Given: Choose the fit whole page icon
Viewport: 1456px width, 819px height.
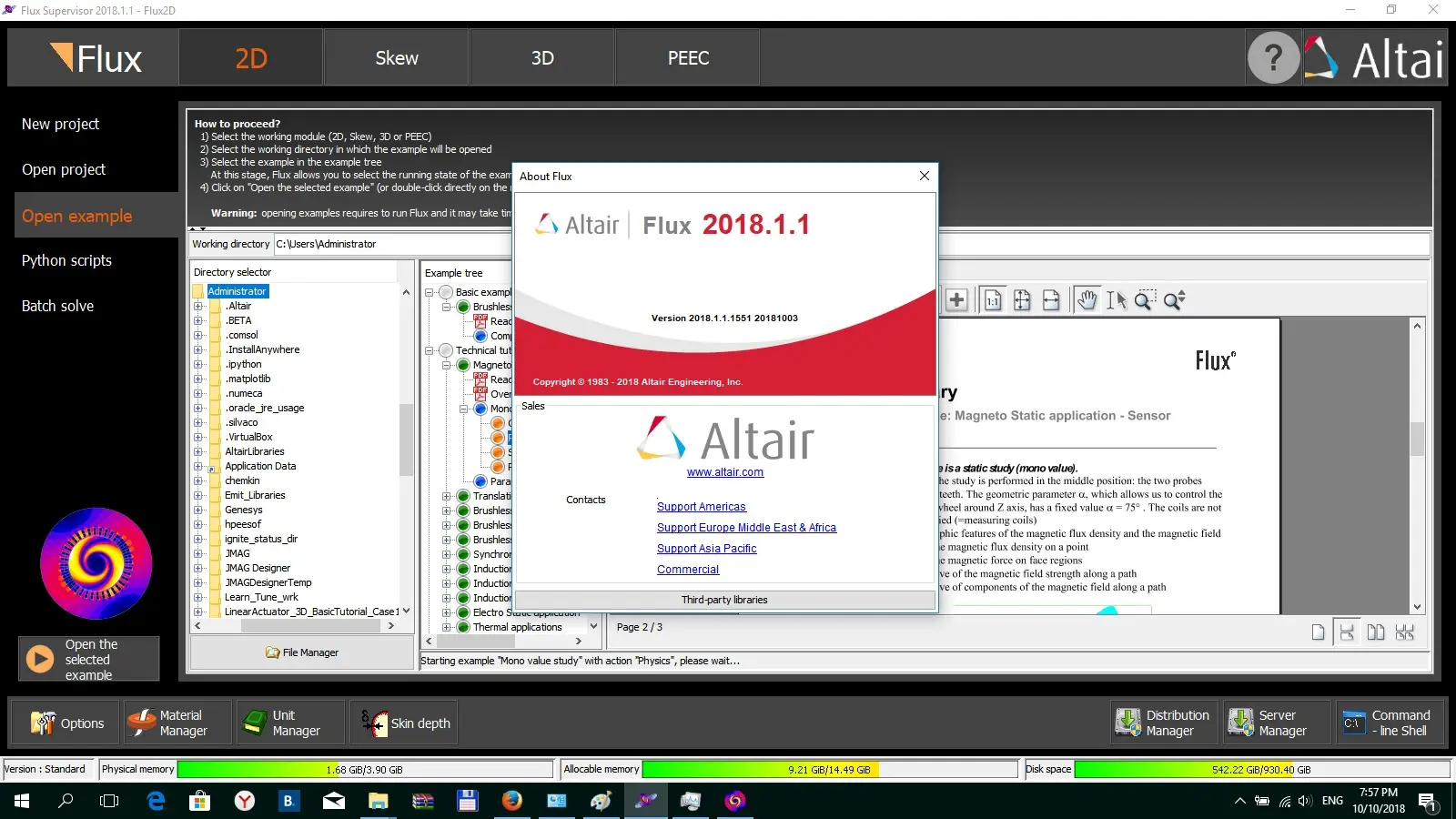Looking at the screenshot, I should pyautogui.click(x=1022, y=300).
